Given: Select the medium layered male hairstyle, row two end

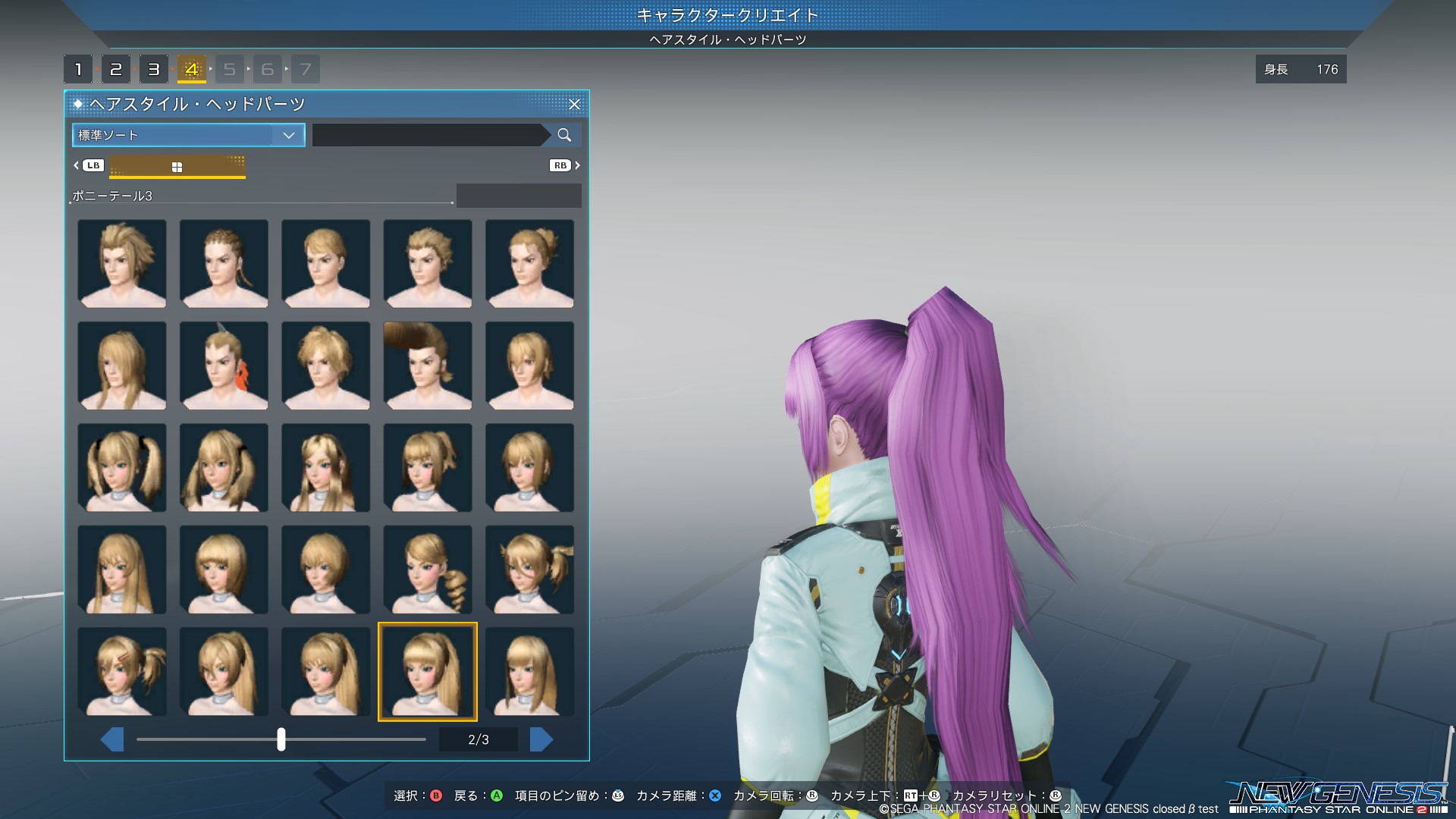Looking at the screenshot, I should tap(529, 366).
